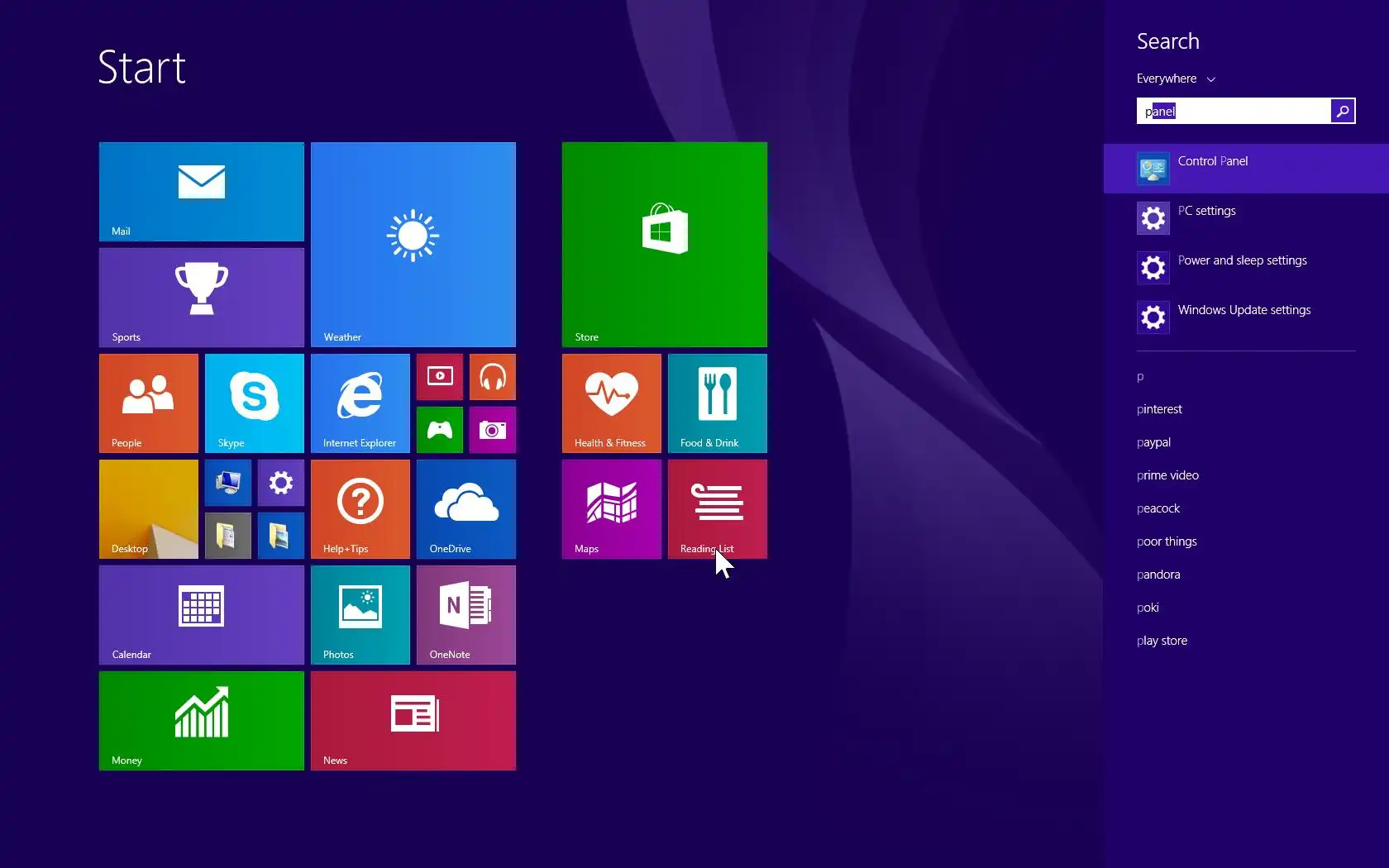1389x868 pixels.
Task: Open the Help+Tips tile
Action: (360, 509)
